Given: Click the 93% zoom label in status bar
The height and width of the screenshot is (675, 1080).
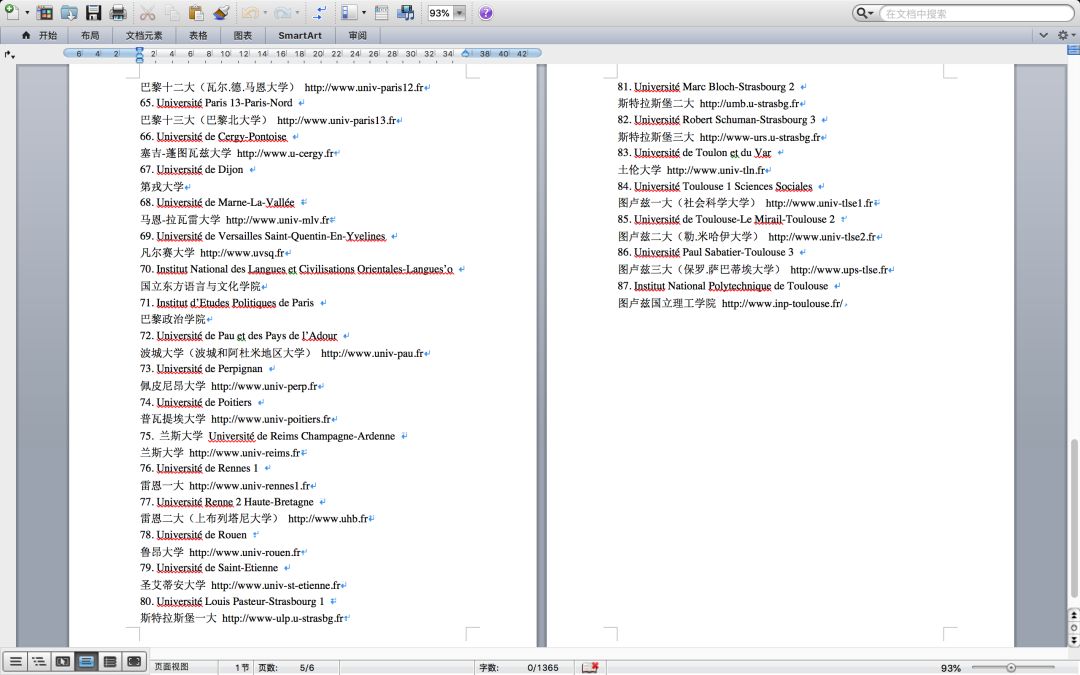Looking at the screenshot, I should (x=951, y=668).
